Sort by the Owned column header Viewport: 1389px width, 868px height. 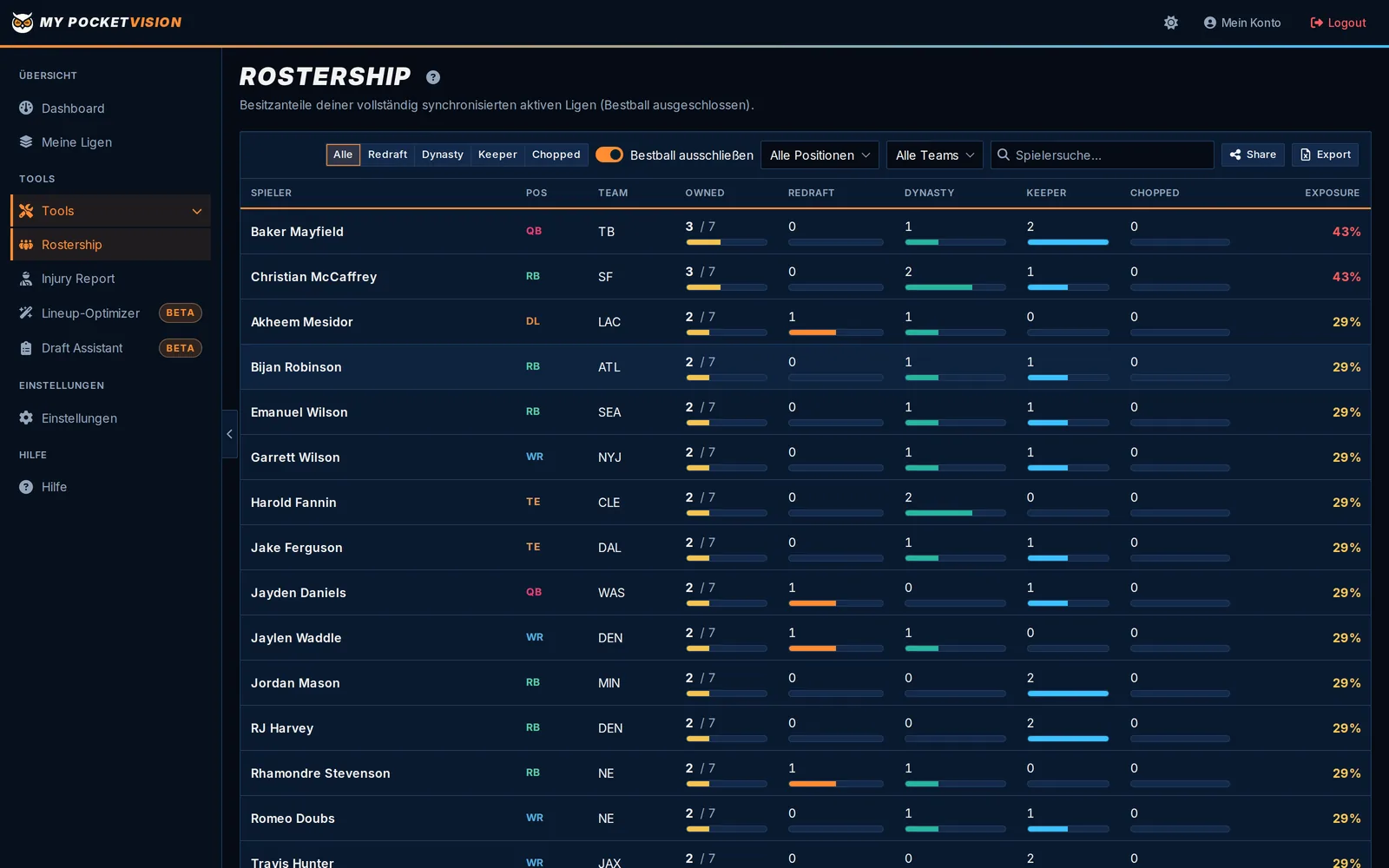click(705, 193)
